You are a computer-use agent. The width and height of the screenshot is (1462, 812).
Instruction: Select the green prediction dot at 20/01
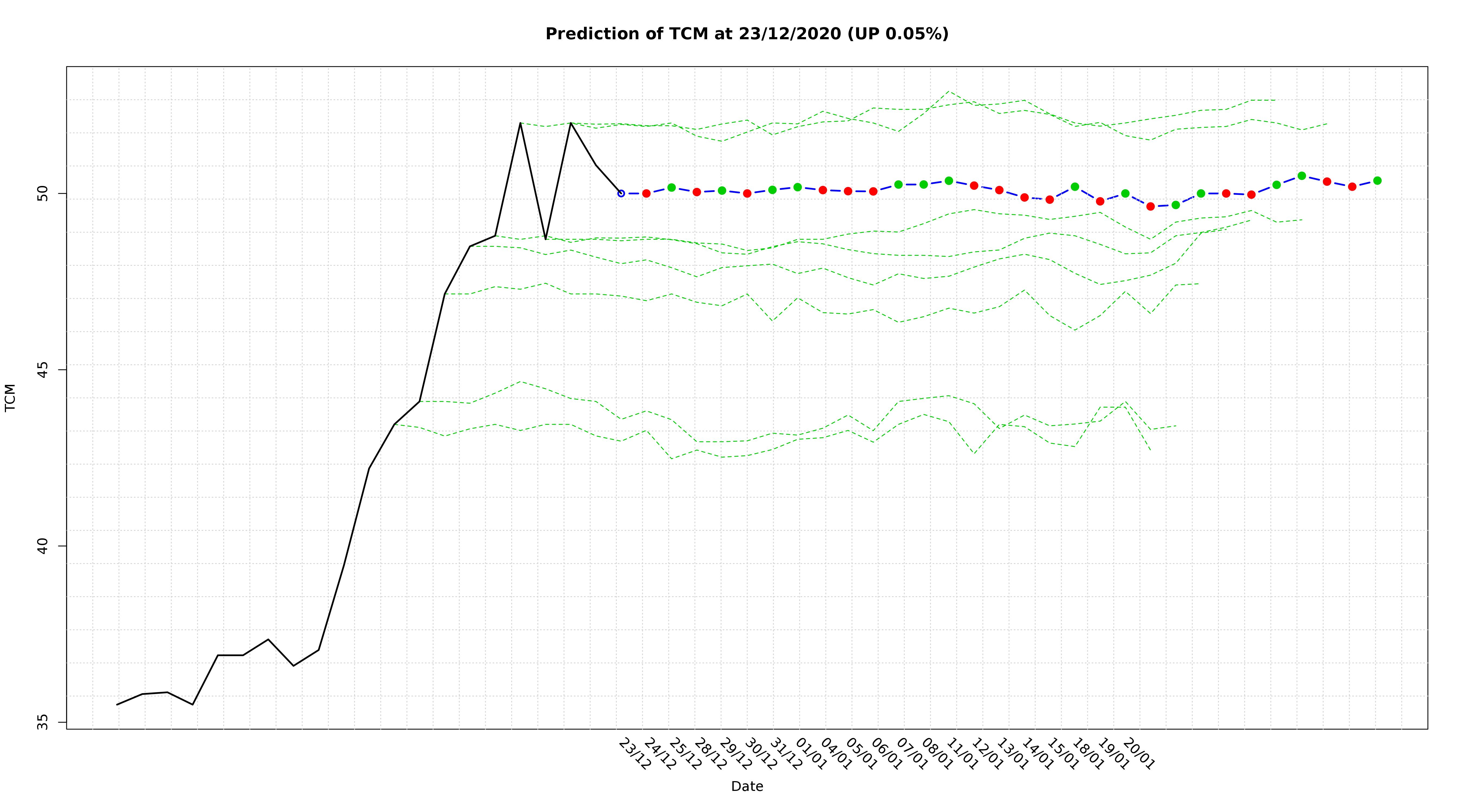pyautogui.click(x=1125, y=194)
